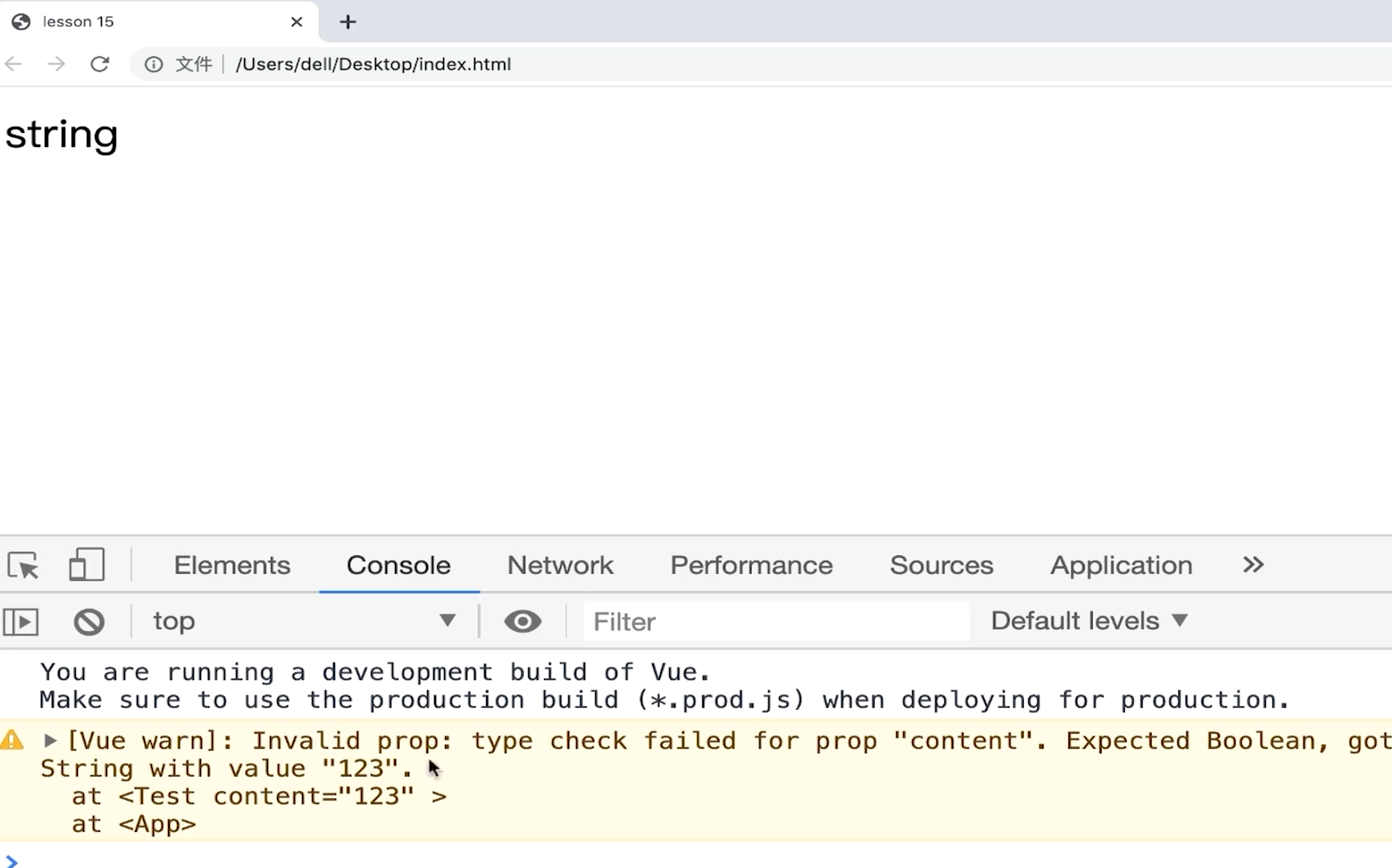1392x868 pixels.
Task: Click the Elements panel tab
Action: (232, 565)
